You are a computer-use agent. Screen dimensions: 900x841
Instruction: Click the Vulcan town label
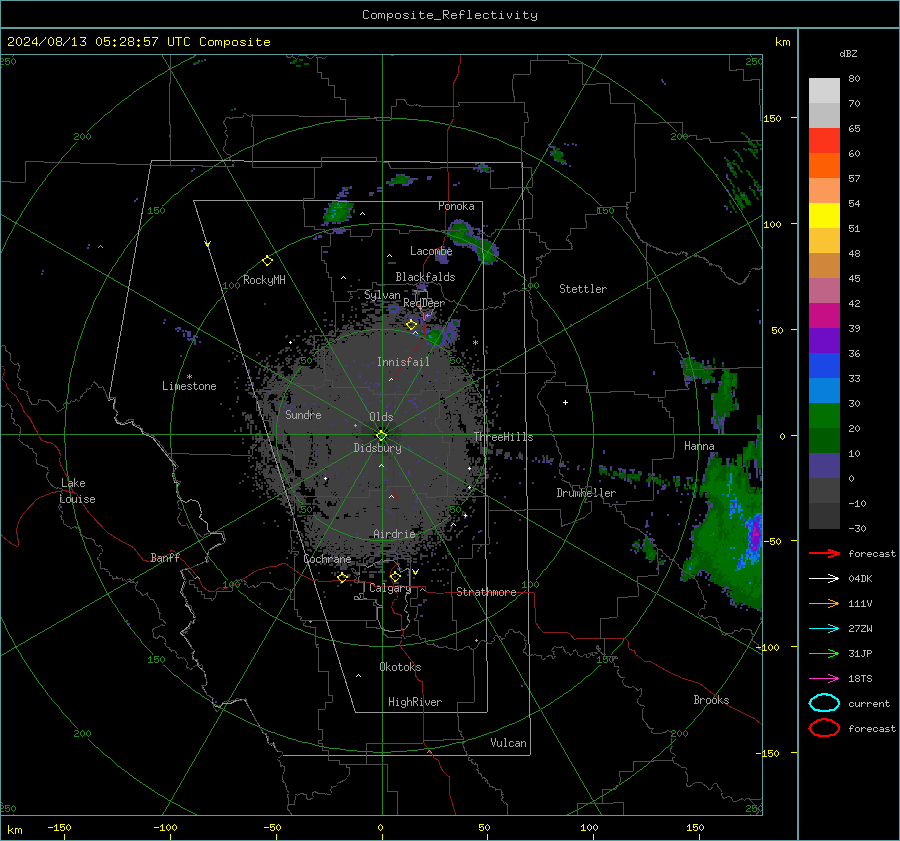[x=508, y=743]
